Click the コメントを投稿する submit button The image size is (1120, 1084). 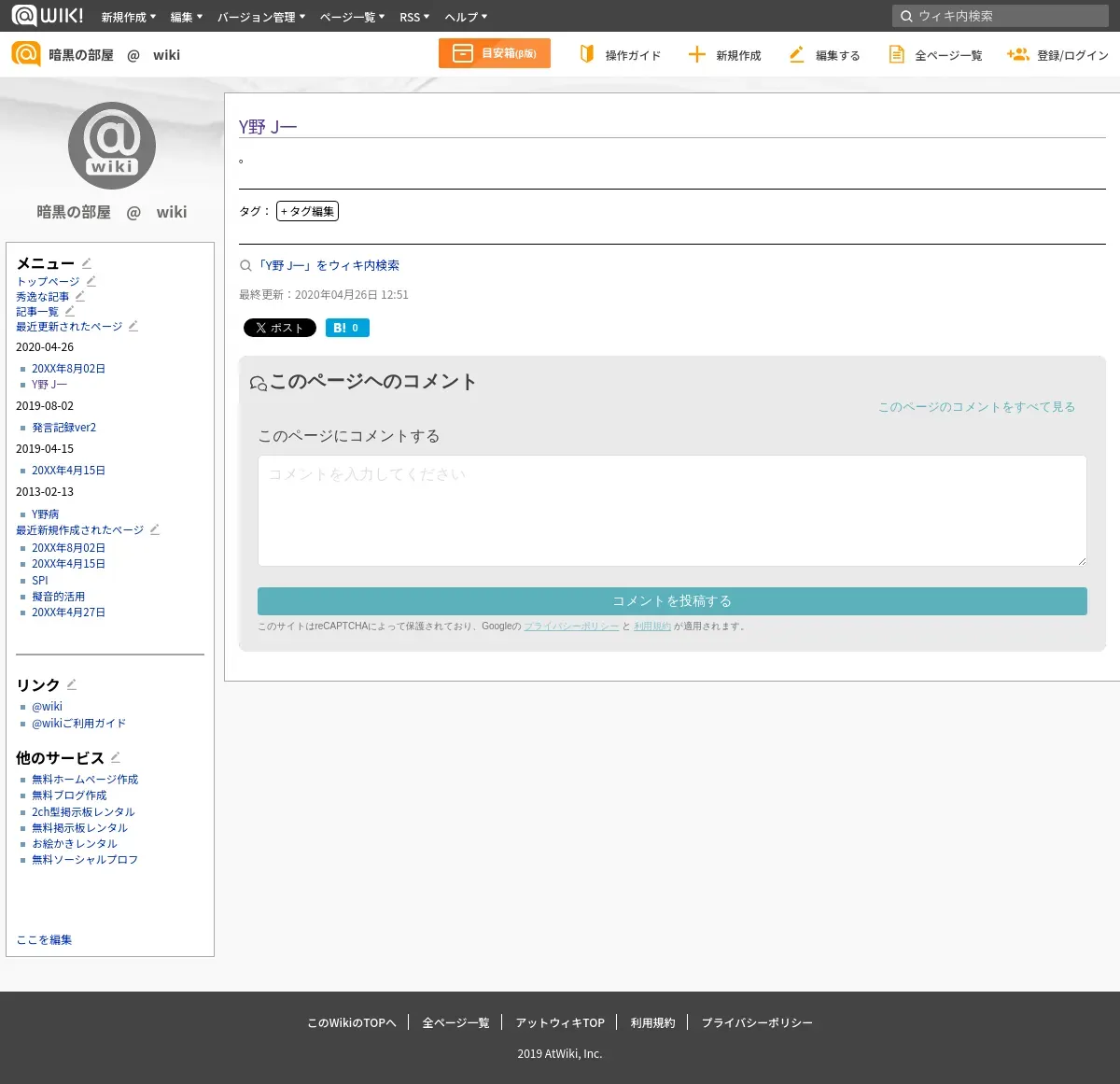tap(672, 601)
